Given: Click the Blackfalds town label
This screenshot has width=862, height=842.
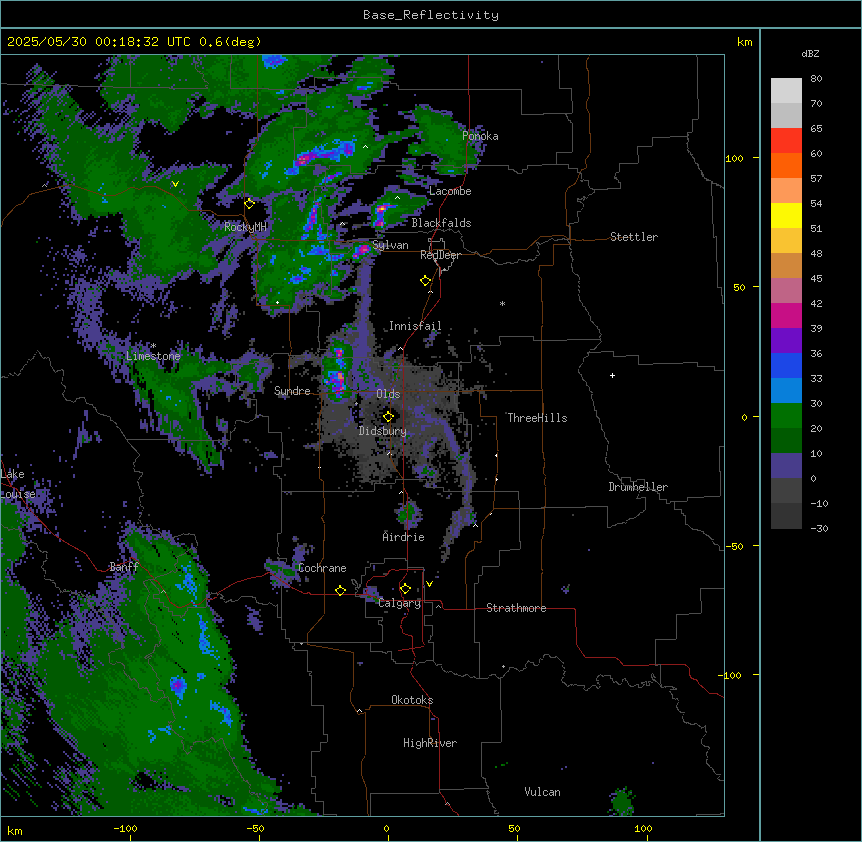Looking at the screenshot, I should tap(441, 223).
